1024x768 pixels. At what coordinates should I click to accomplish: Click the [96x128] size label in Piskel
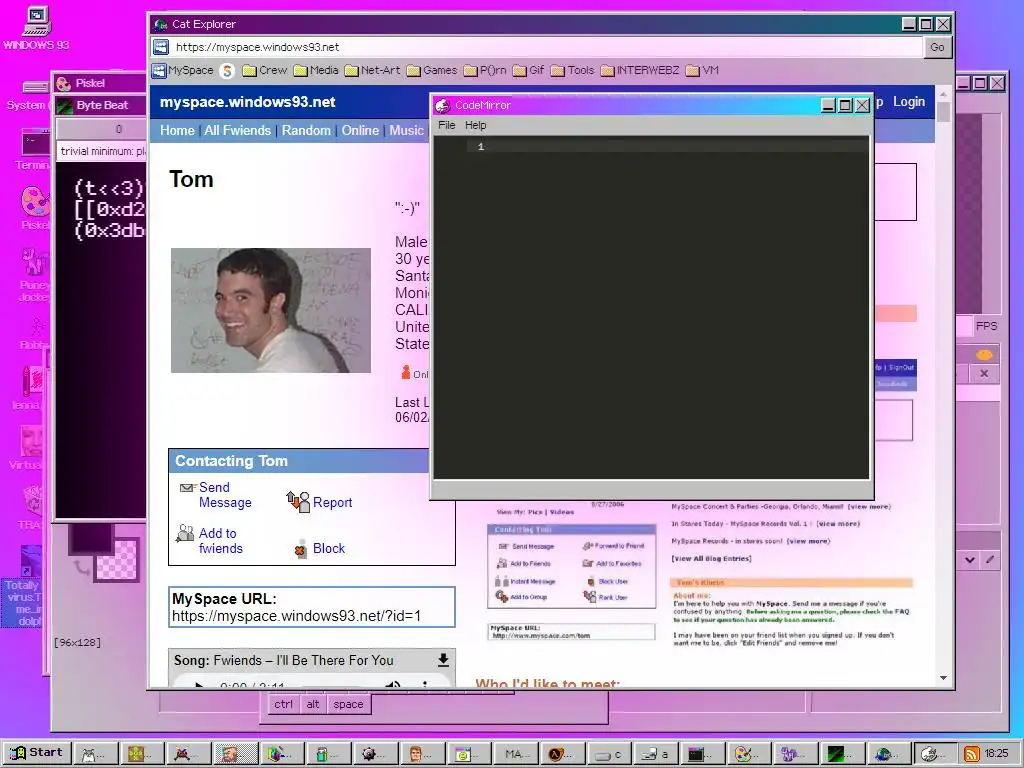77,643
